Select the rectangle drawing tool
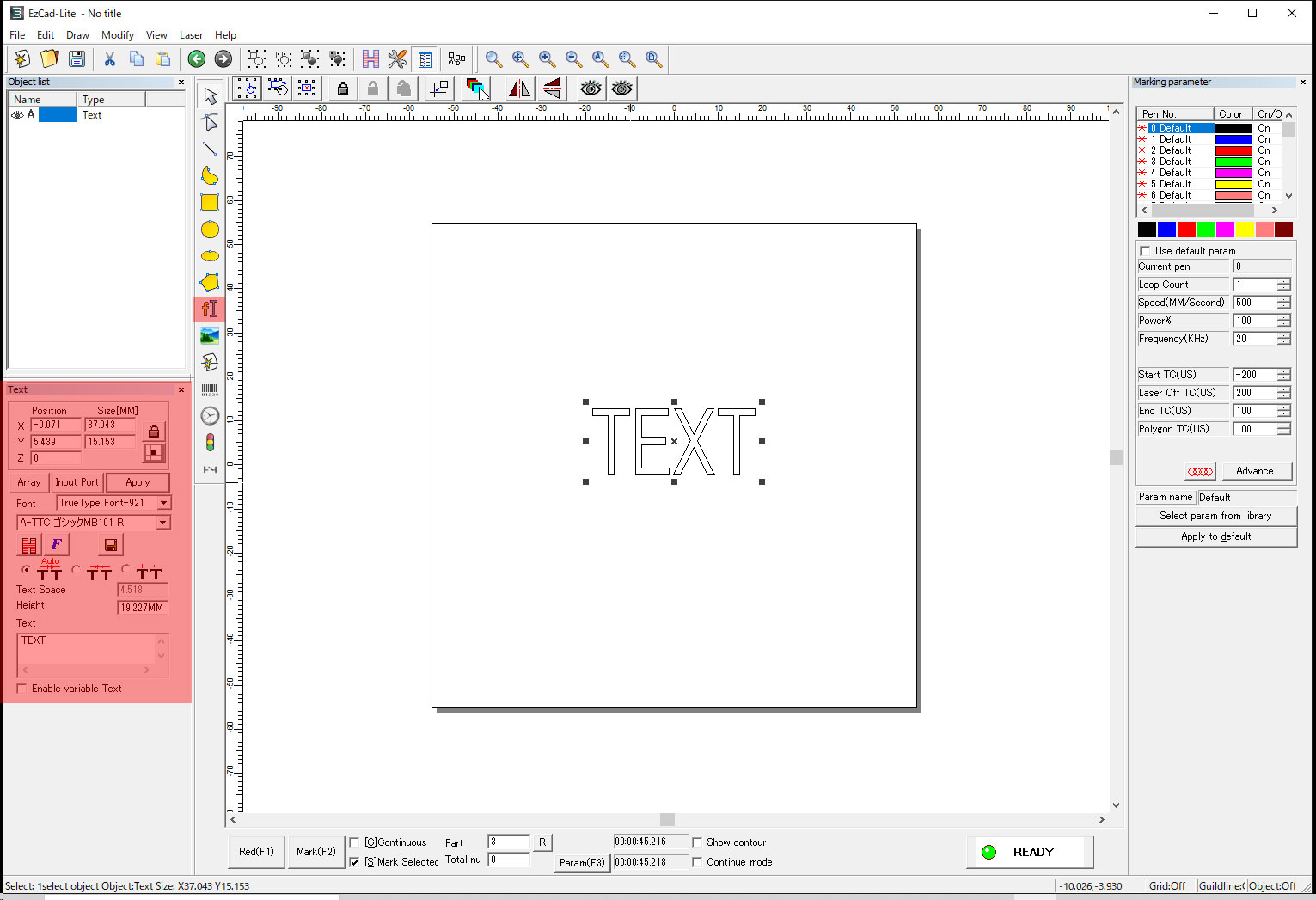The height and width of the screenshot is (900, 1316). pyautogui.click(x=210, y=203)
